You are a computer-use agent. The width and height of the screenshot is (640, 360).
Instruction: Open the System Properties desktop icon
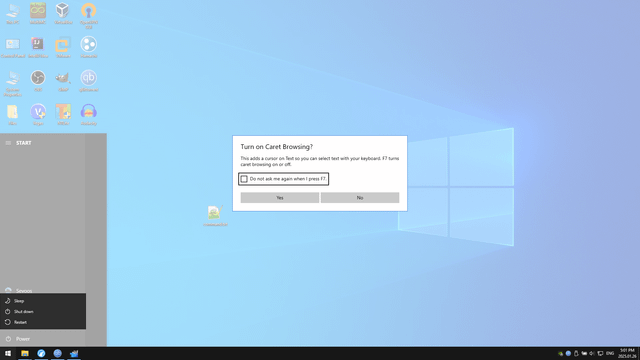13,83
